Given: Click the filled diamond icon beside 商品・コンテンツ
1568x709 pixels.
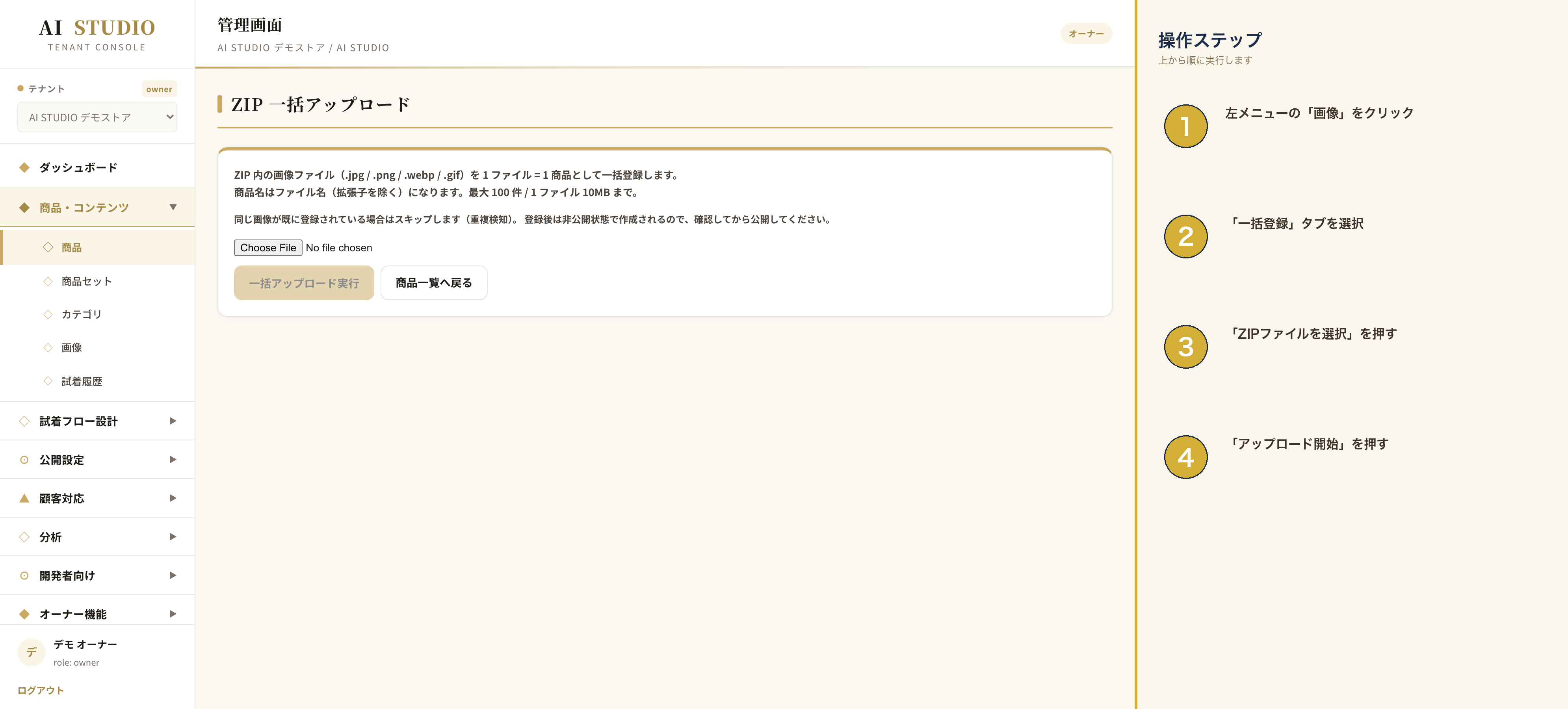Looking at the screenshot, I should [24, 208].
